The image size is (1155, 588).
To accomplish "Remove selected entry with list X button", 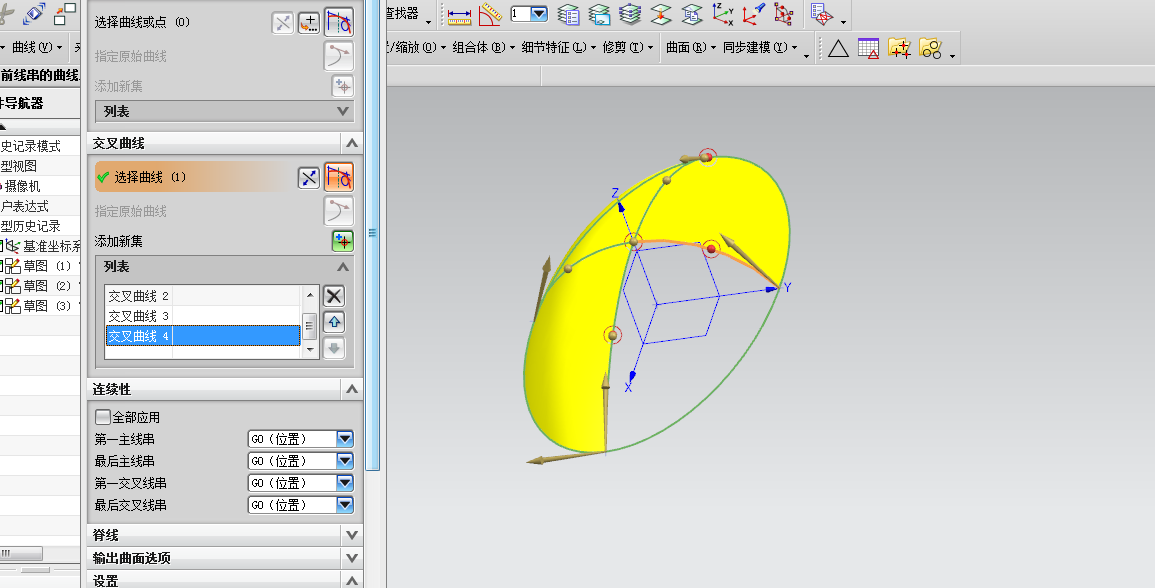I will coord(335,295).
